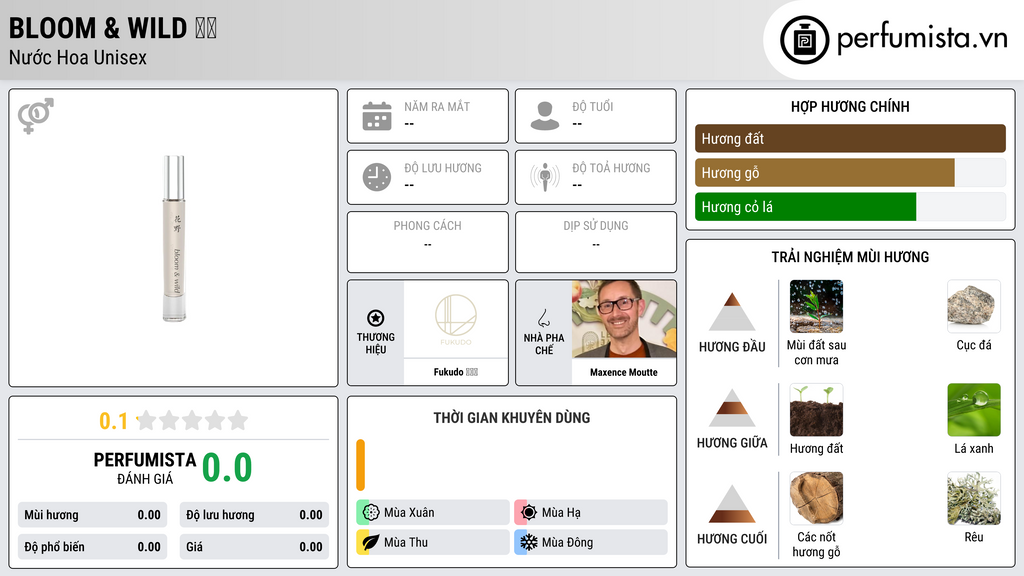Click the perfumista.vn site name text
The height and width of the screenshot is (576, 1024).
(x=922, y=38)
